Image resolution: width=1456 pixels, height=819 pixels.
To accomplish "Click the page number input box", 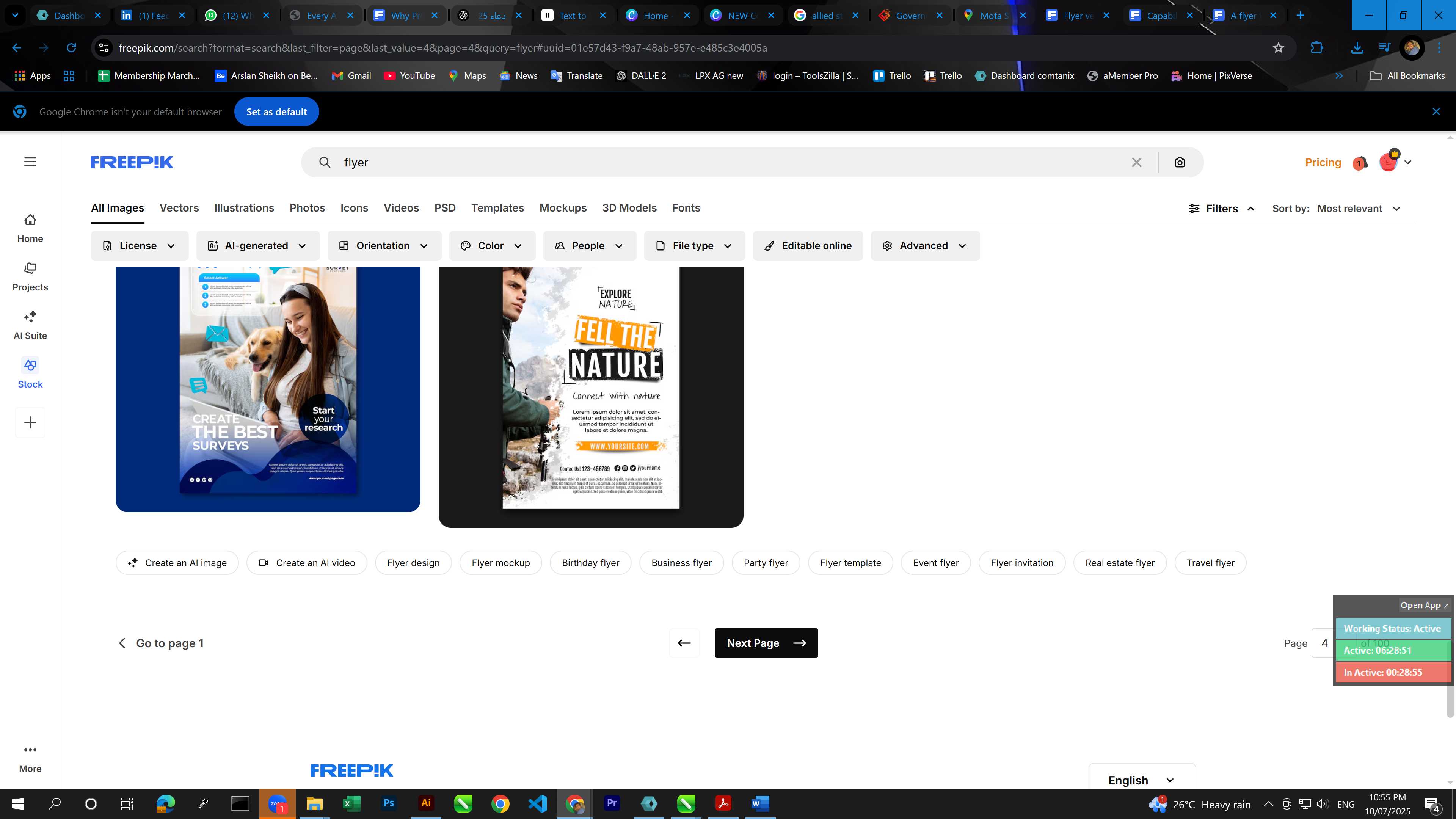I will [1324, 643].
